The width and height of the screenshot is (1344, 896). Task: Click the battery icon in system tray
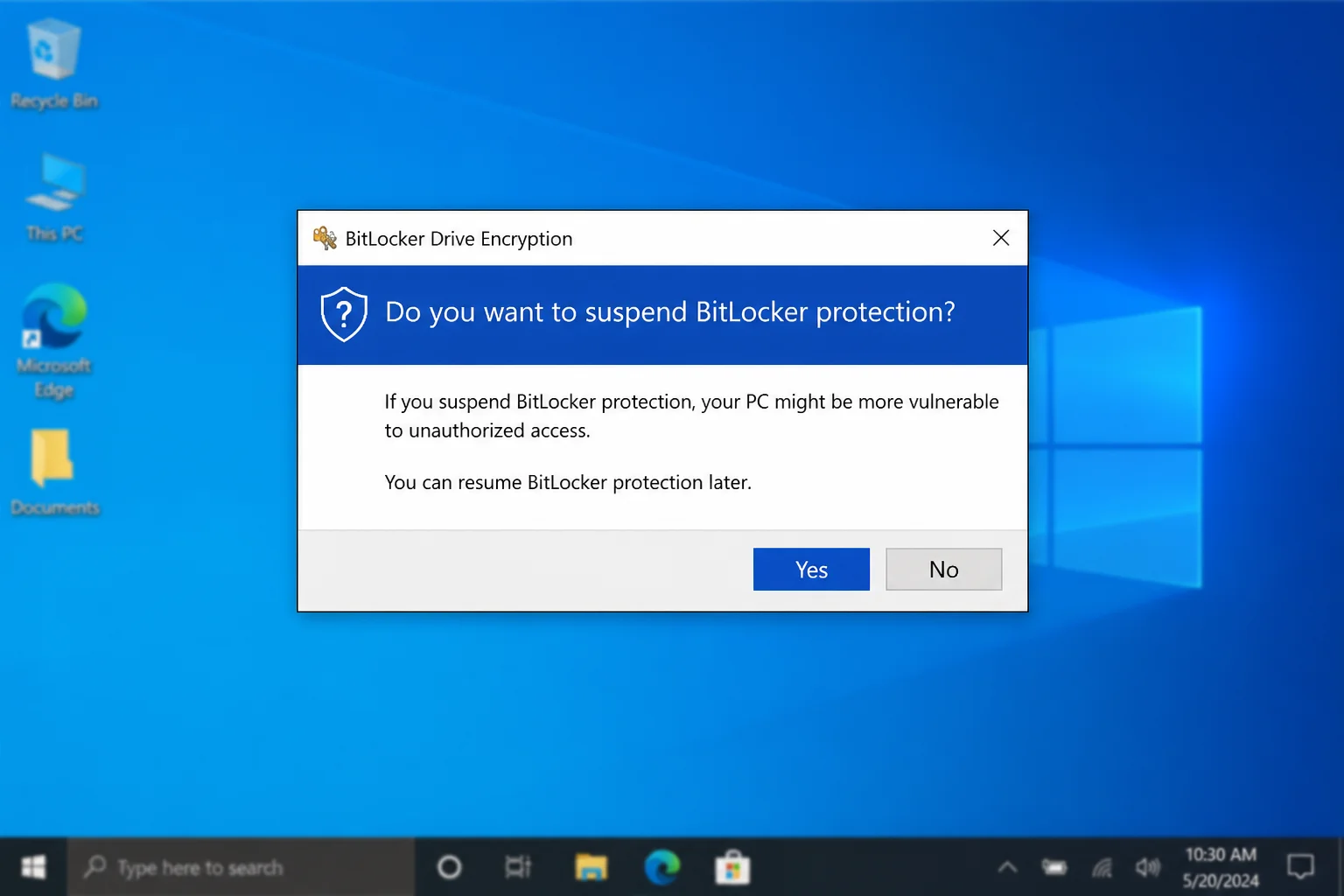(x=1054, y=867)
